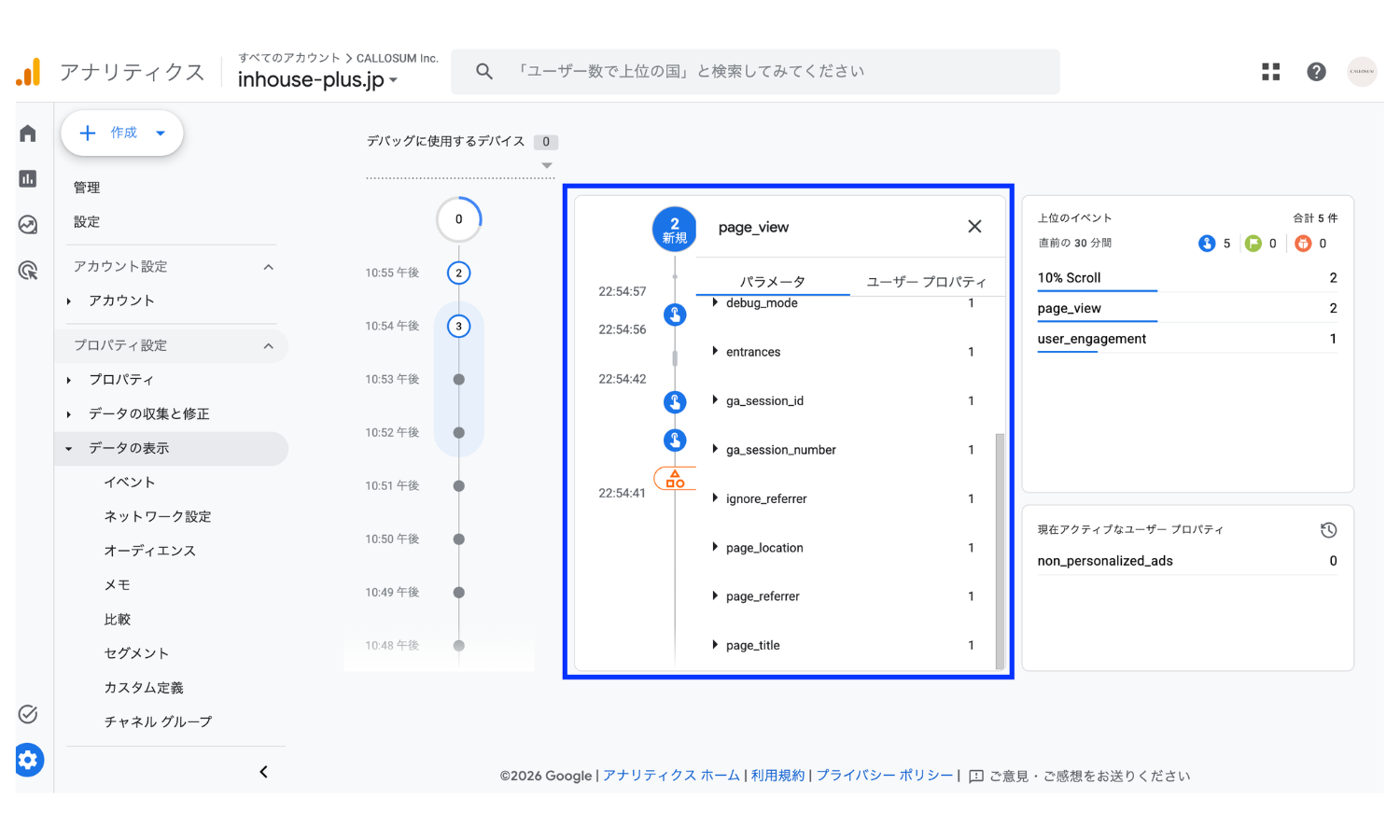Click the search input field

(x=755, y=72)
